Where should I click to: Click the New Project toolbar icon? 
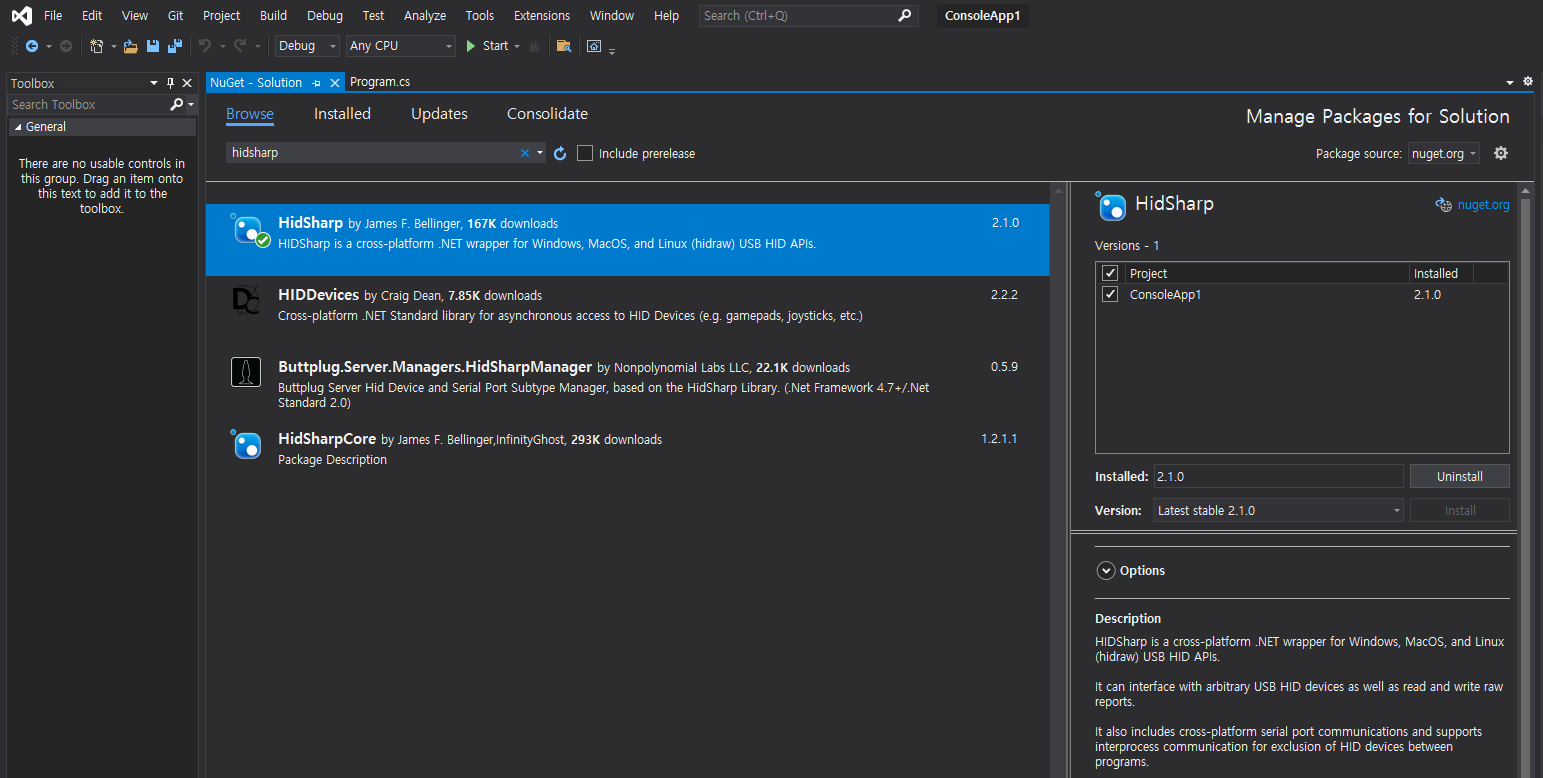(x=97, y=46)
